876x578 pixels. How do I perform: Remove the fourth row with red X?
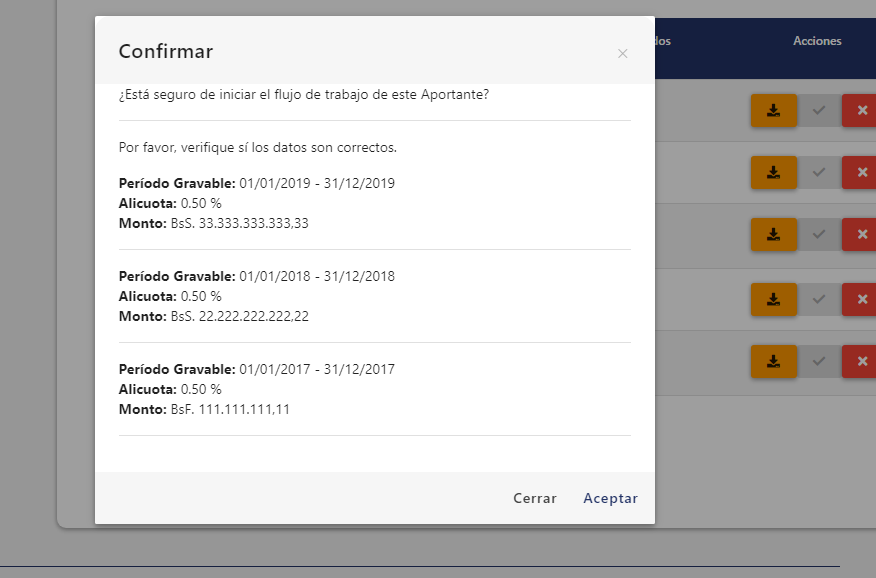(860, 298)
